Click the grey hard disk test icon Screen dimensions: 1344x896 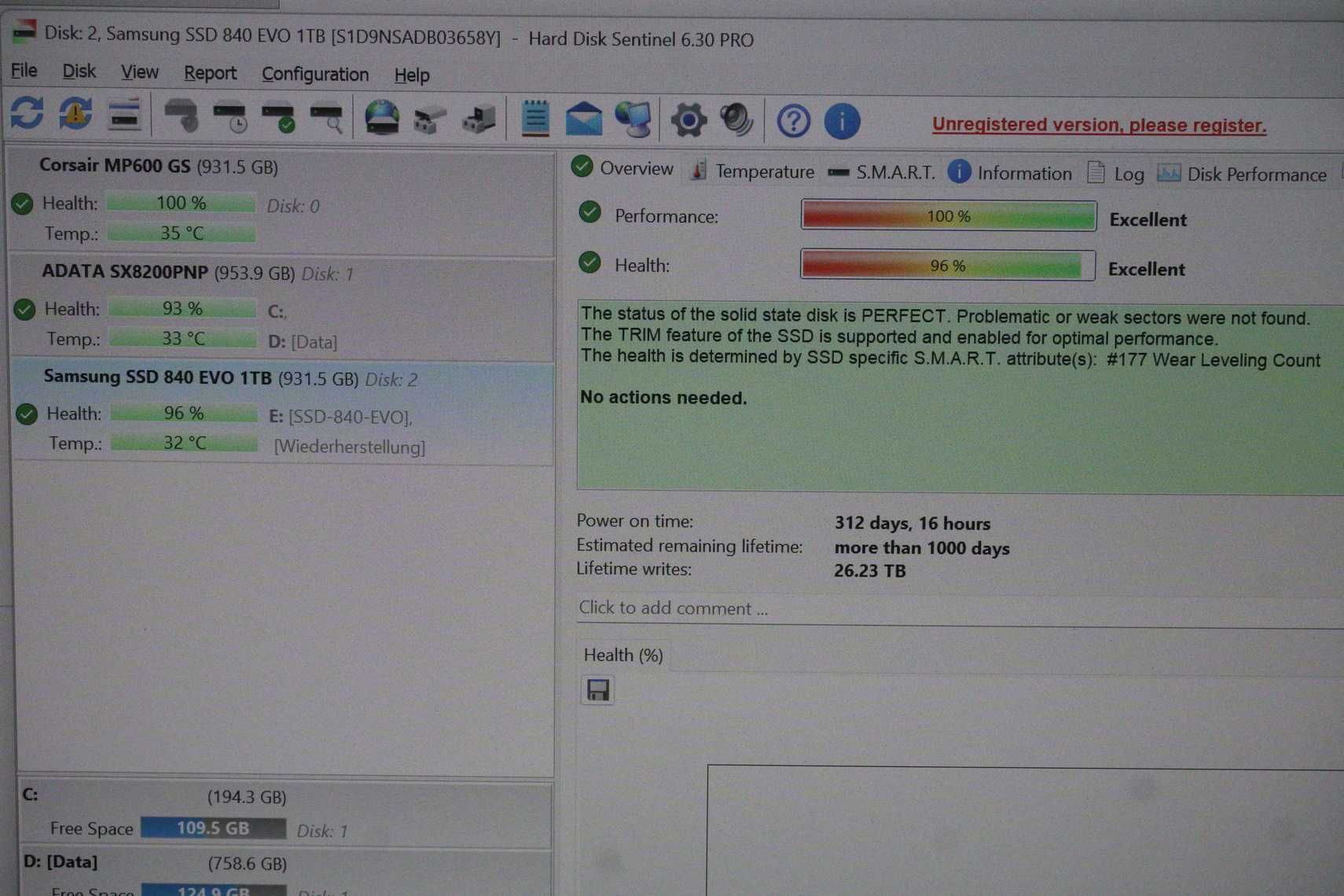pos(181,116)
